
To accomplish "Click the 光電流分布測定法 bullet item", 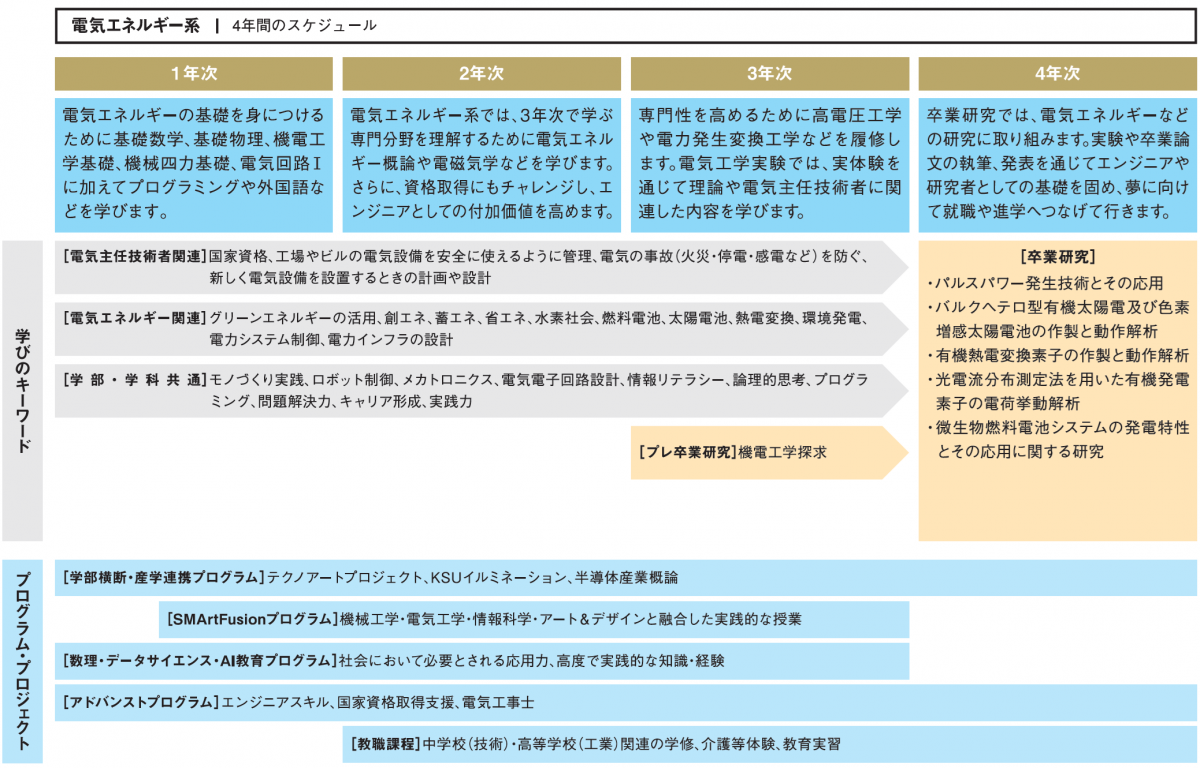I will tap(1058, 391).
